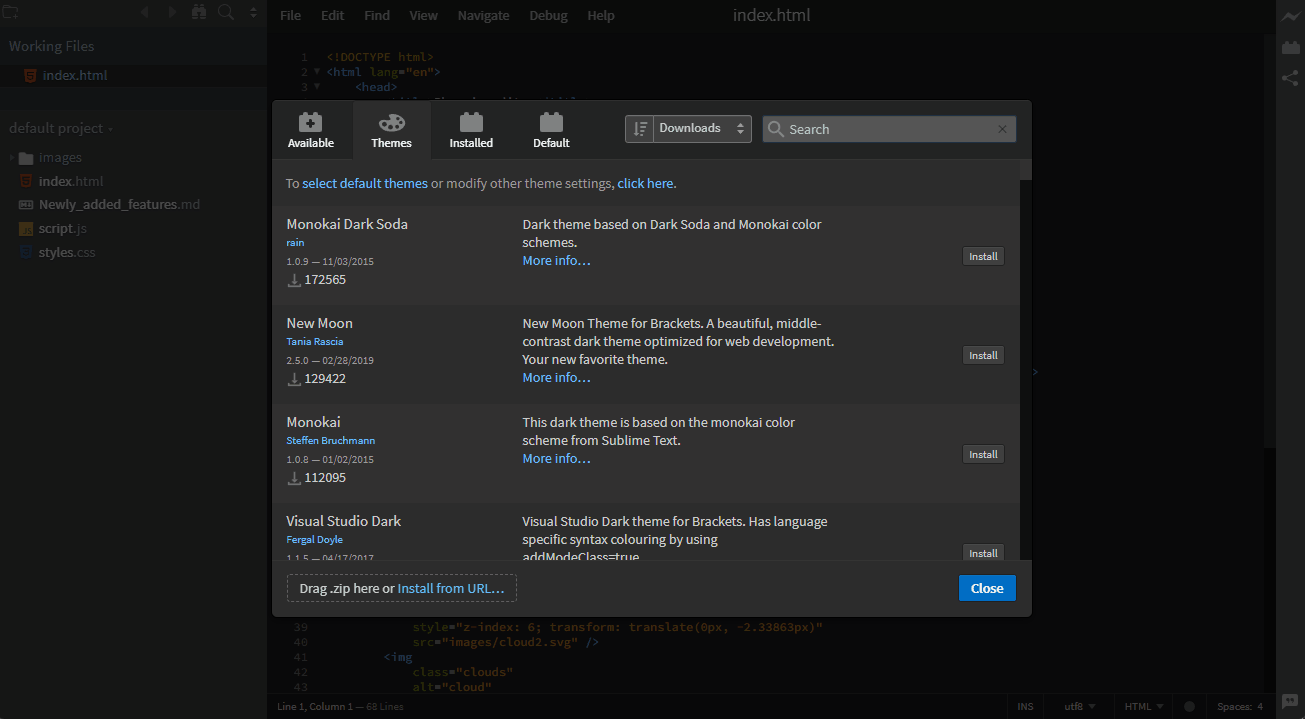The width and height of the screenshot is (1305, 719).
Task: Open the Installed tab
Action: (471, 130)
